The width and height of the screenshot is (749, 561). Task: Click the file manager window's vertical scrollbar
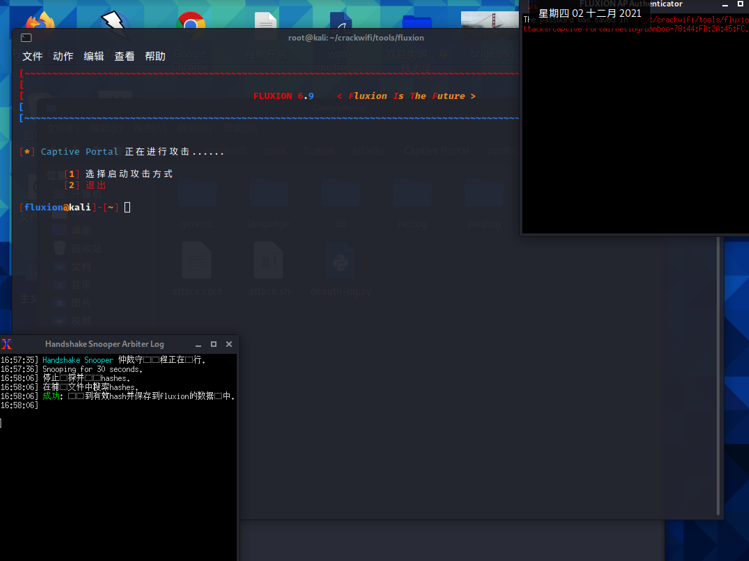718,378
